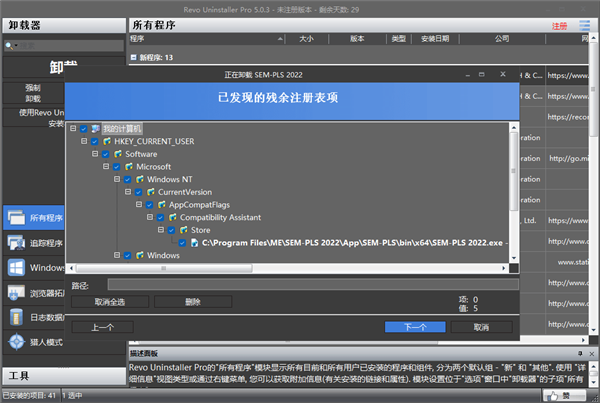Uncheck the CurrentVersion checkbox
The height and width of the screenshot is (403, 600).
tap(139, 192)
